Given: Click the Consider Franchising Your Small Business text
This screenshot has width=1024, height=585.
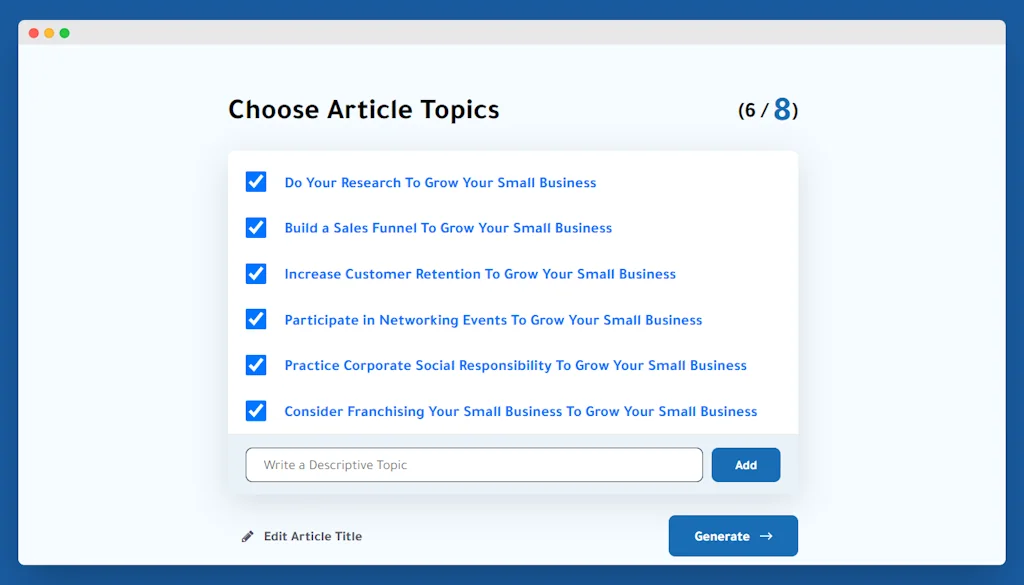Looking at the screenshot, I should point(520,411).
